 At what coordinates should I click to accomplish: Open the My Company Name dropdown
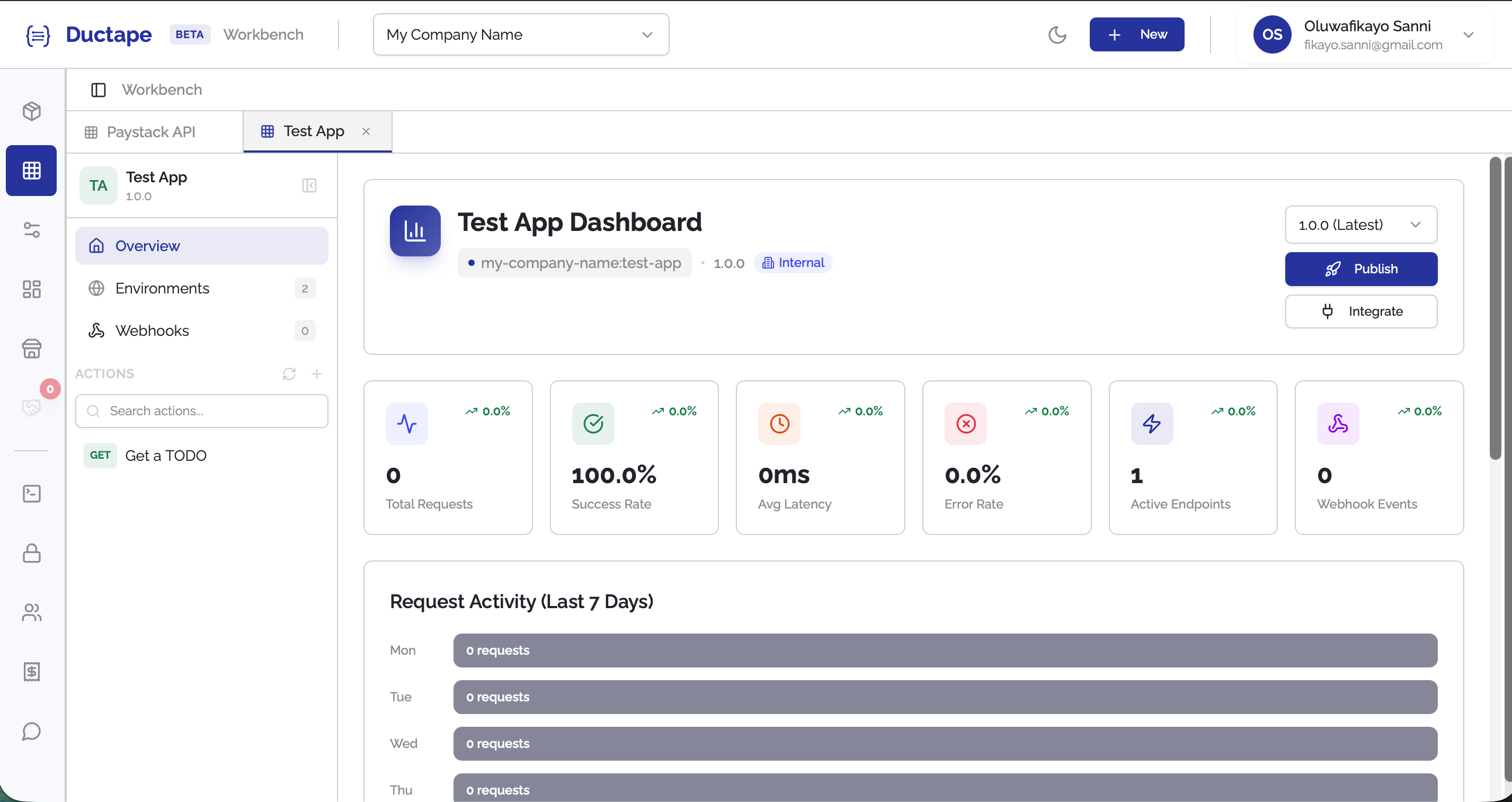[x=521, y=34]
